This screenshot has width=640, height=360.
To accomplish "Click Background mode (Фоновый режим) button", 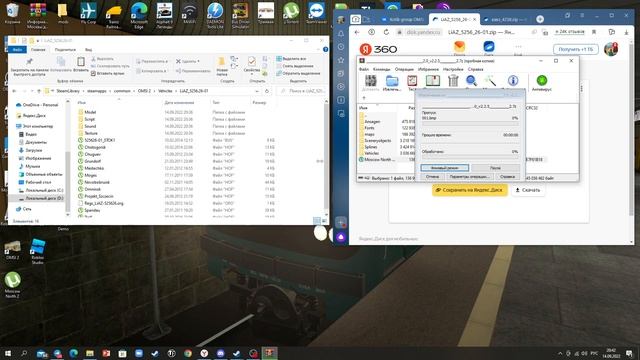I will point(444,168).
